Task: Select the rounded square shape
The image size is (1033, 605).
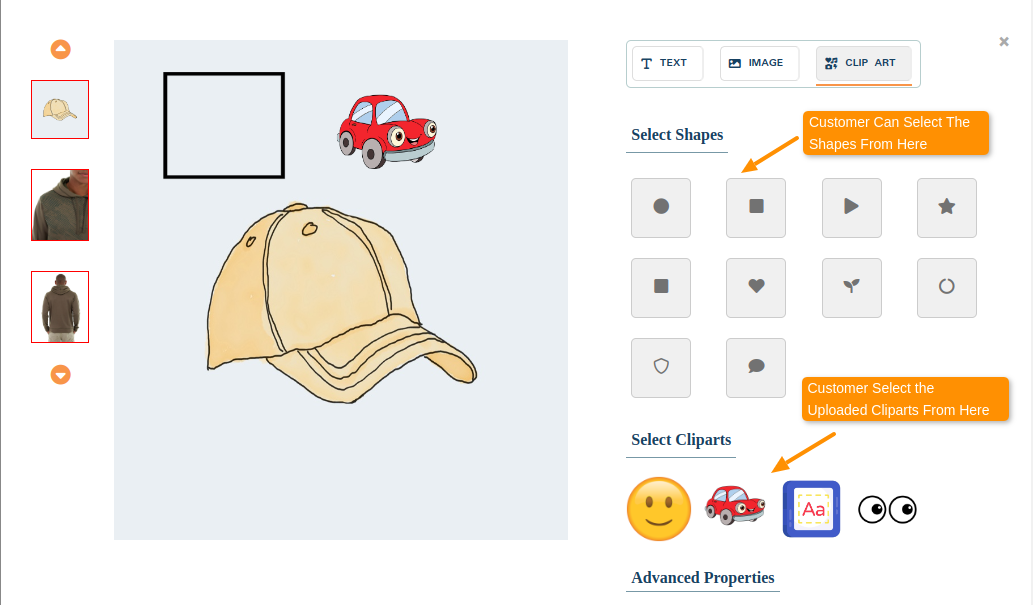Action: (x=660, y=288)
